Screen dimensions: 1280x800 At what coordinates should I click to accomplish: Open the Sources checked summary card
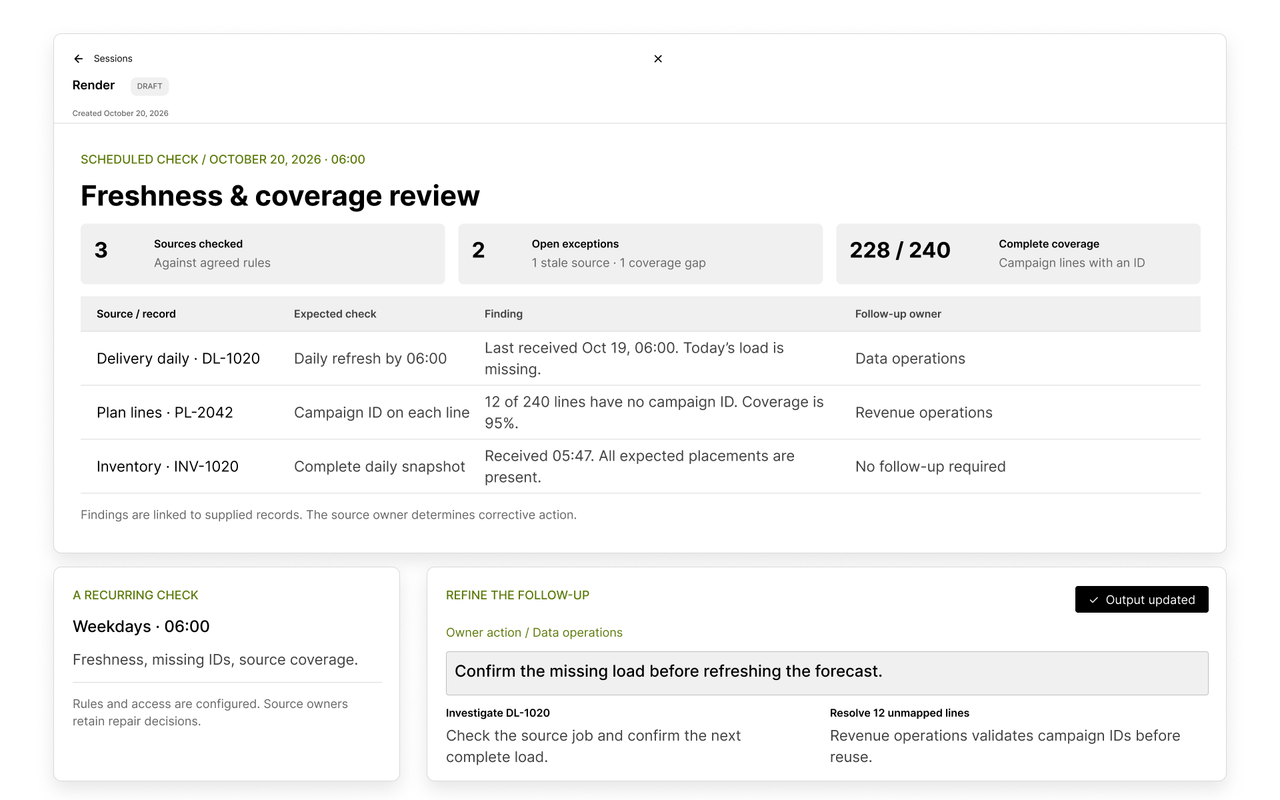coord(263,253)
